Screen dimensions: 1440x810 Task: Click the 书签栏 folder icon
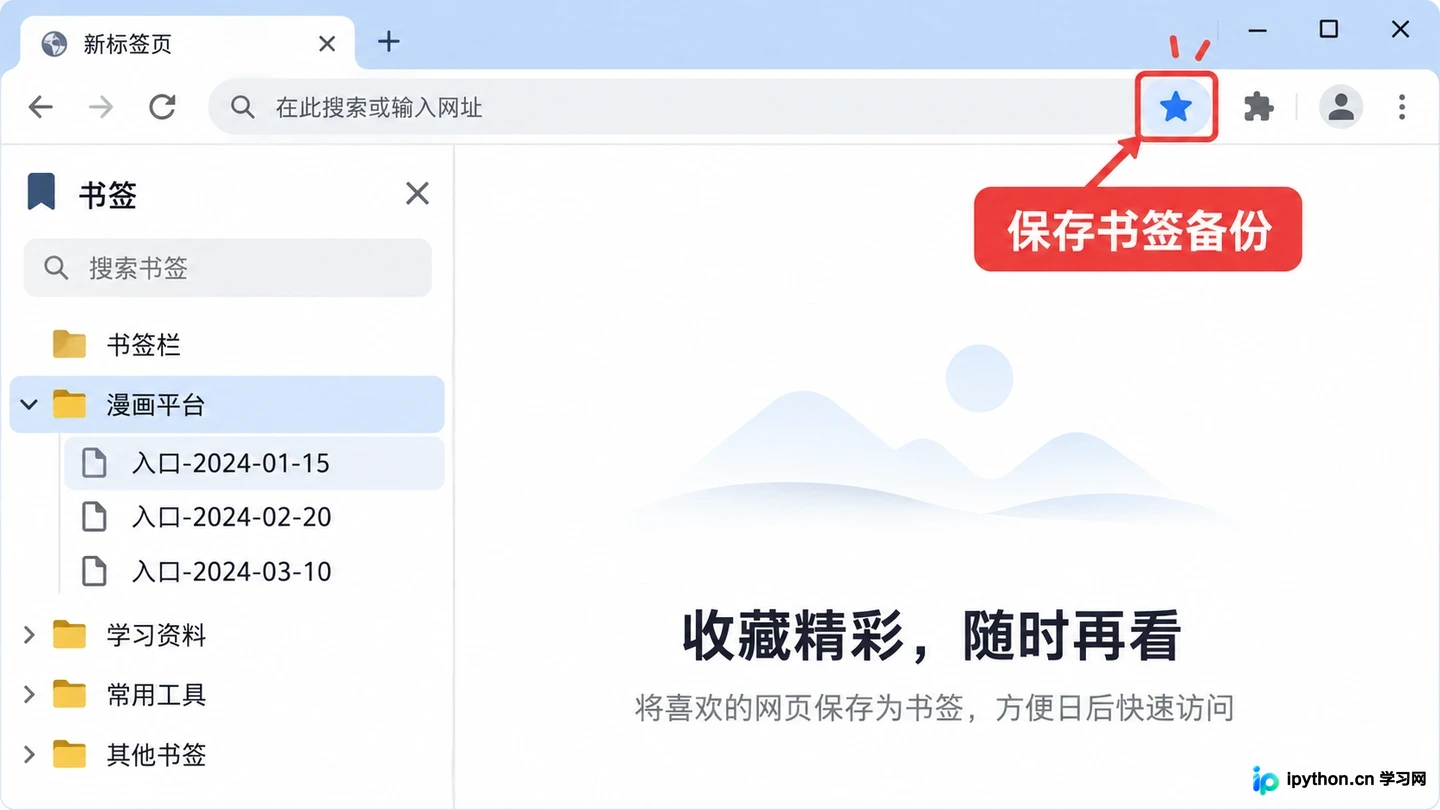tap(69, 344)
